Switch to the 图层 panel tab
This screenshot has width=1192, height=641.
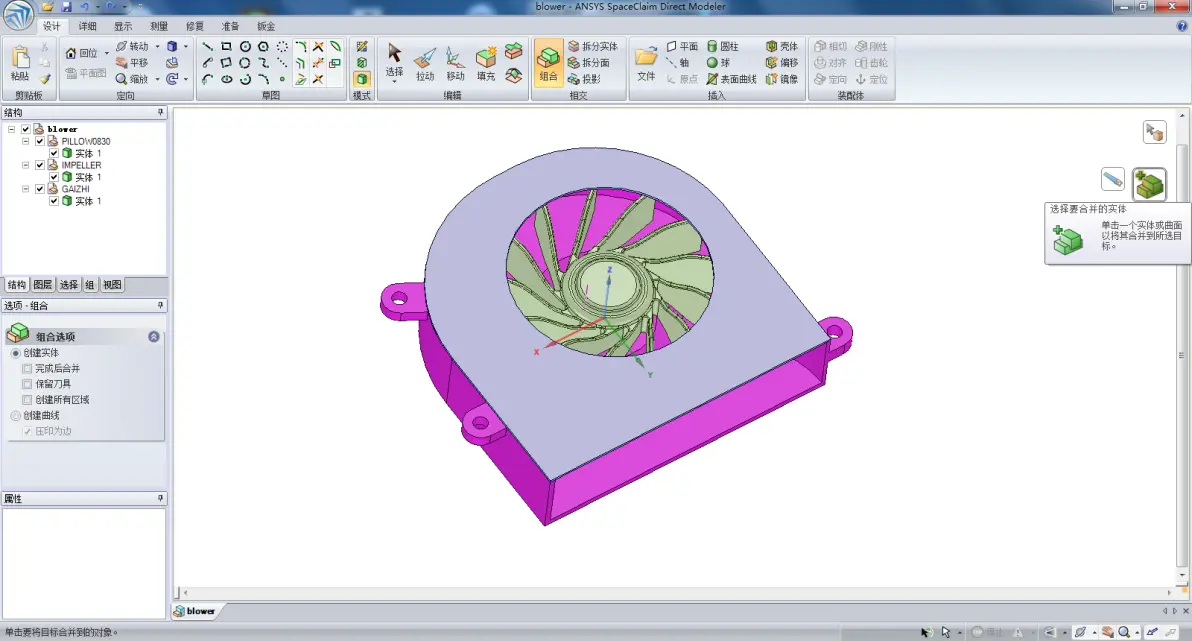tap(43, 284)
